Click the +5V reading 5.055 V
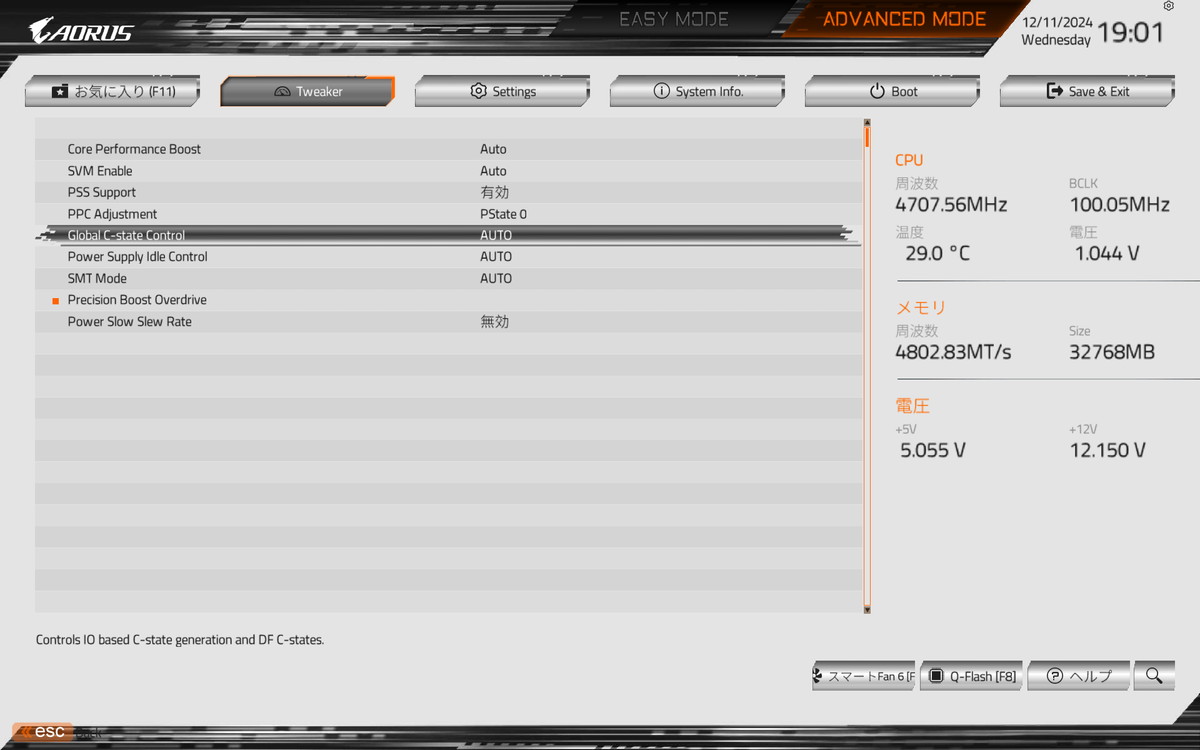Image resolution: width=1200 pixels, height=750 pixels. click(933, 450)
